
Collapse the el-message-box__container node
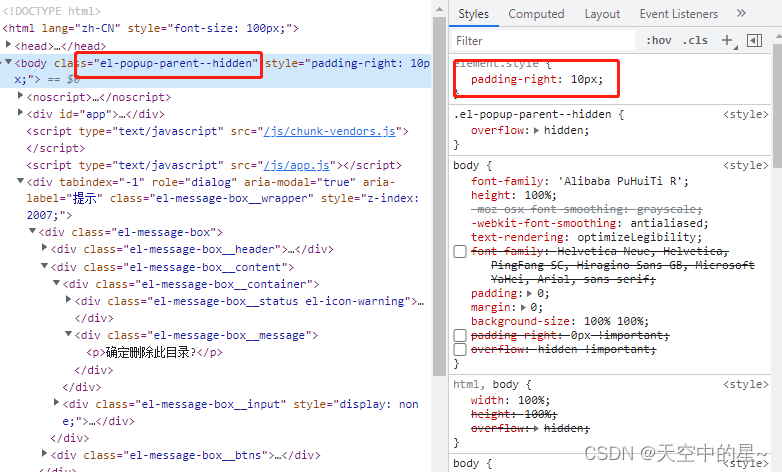(56, 282)
